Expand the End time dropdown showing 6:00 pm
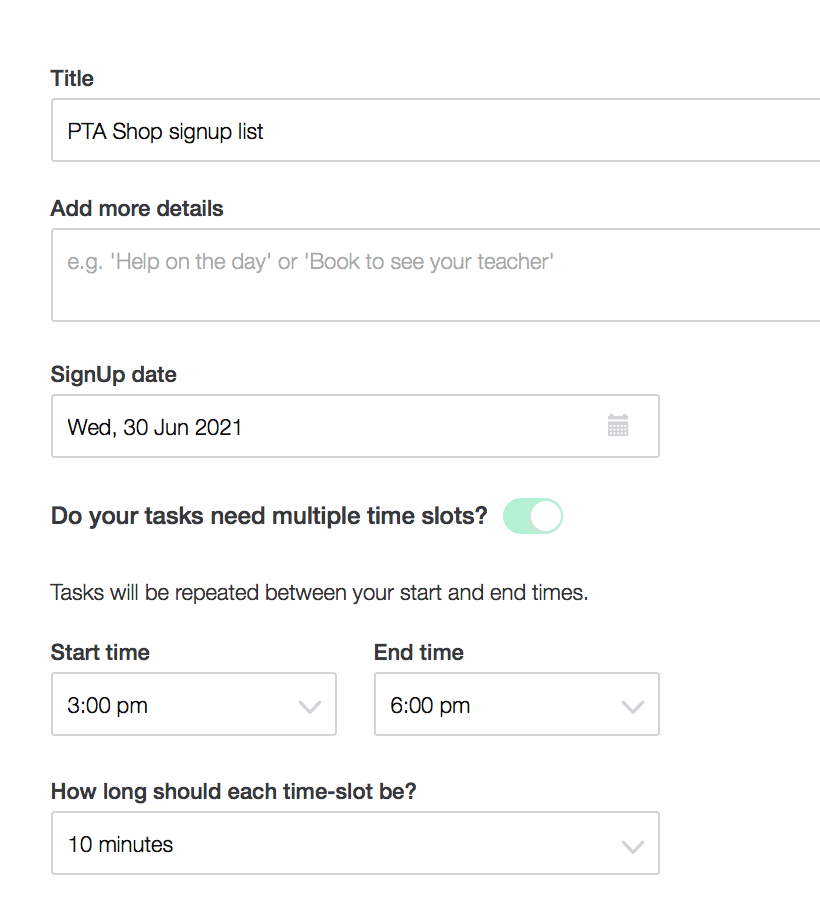Image resolution: width=820 pixels, height=918 pixels. coord(500,705)
